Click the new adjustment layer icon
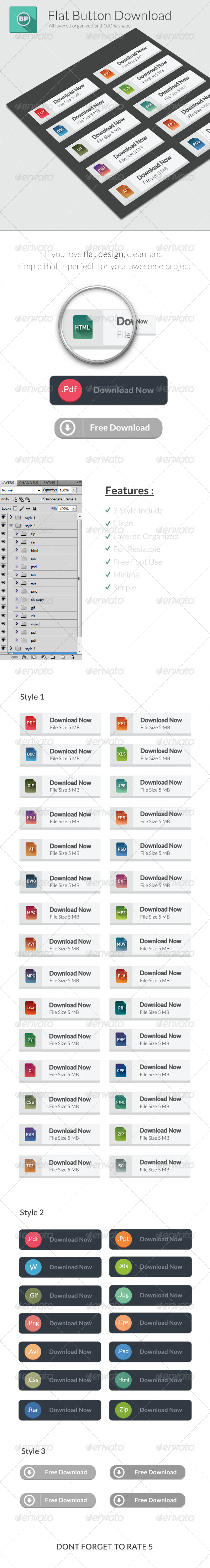The image size is (210, 1568). 43,657
